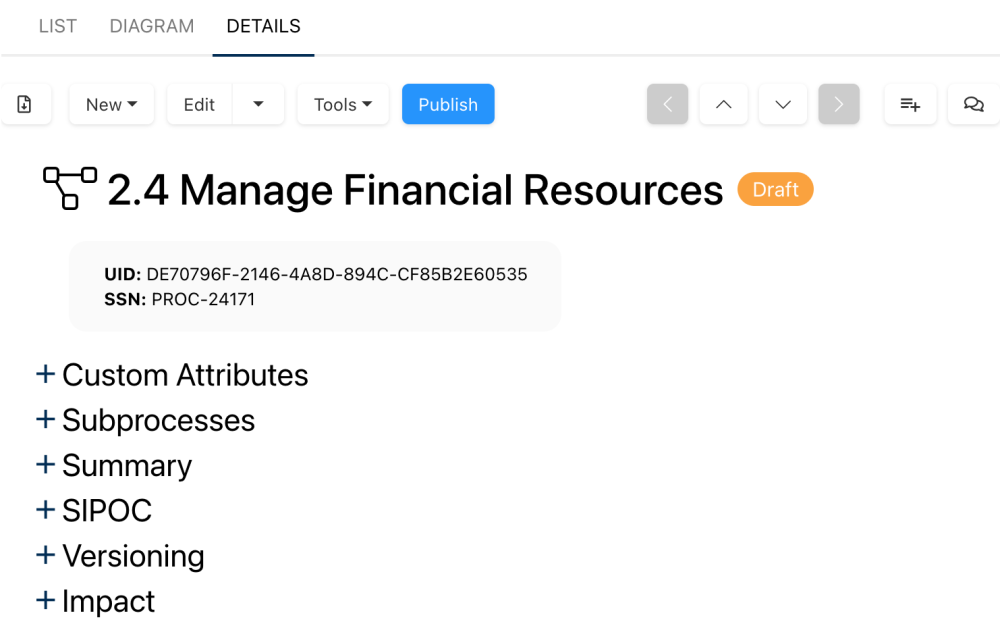Click the down chevron navigation button
Viewport: 1000px width, 628px height.
click(x=783, y=104)
